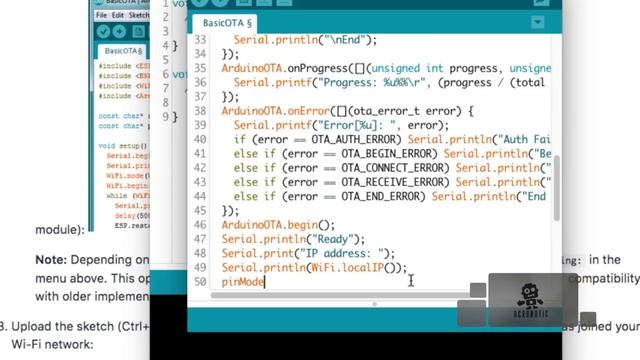The width and height of the screenshot is (640, 360).
Task: Click the Upload arrow icon in background Arduino window
Action: (x=120, y=31)
